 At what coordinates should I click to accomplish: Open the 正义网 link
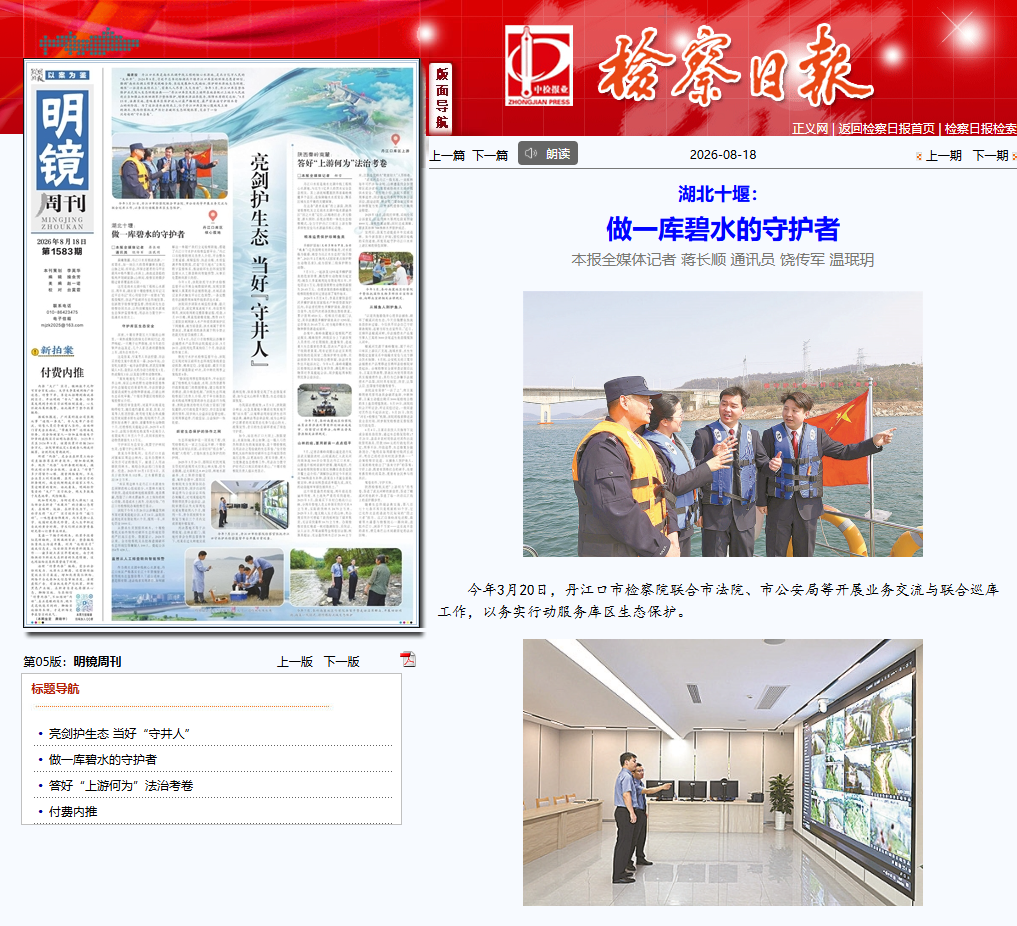[809, 128]
